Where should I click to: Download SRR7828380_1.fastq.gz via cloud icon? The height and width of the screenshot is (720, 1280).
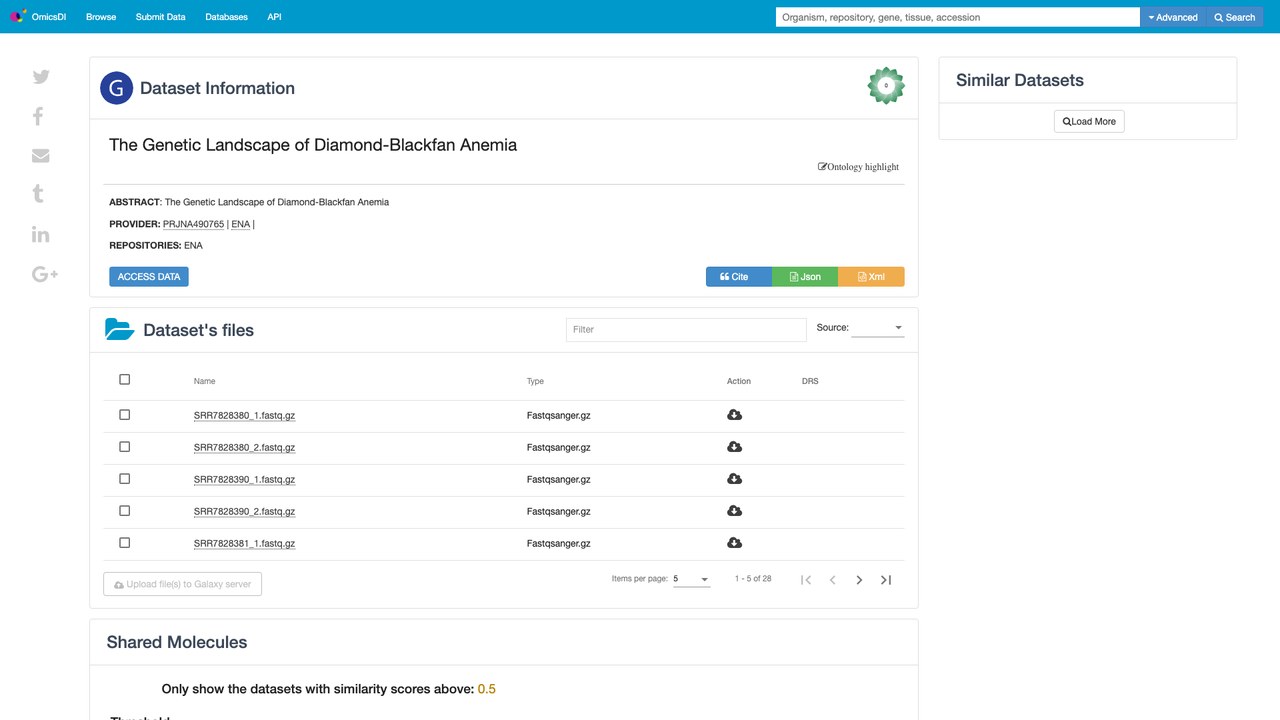pyautogui.click(x=734, y=415)
